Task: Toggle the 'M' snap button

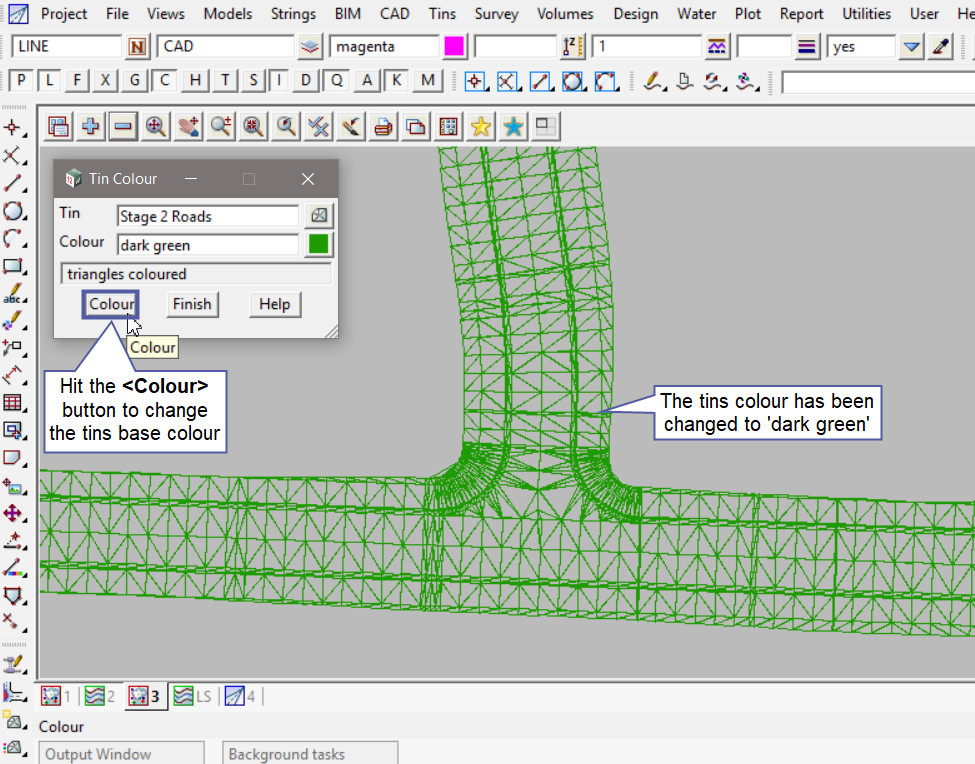Action: [x=428, y=81]
